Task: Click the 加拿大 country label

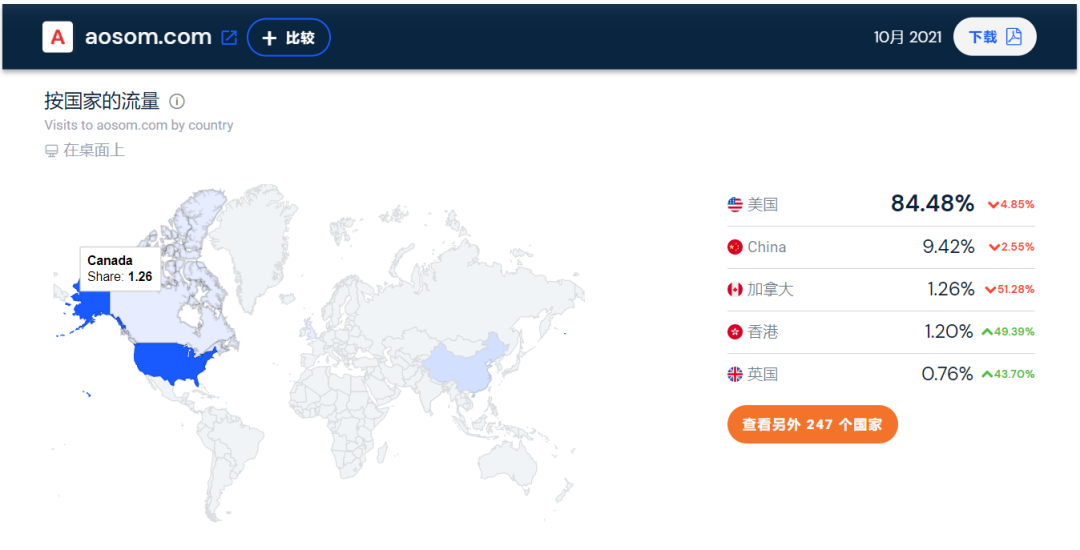Action: pos(770,290)
